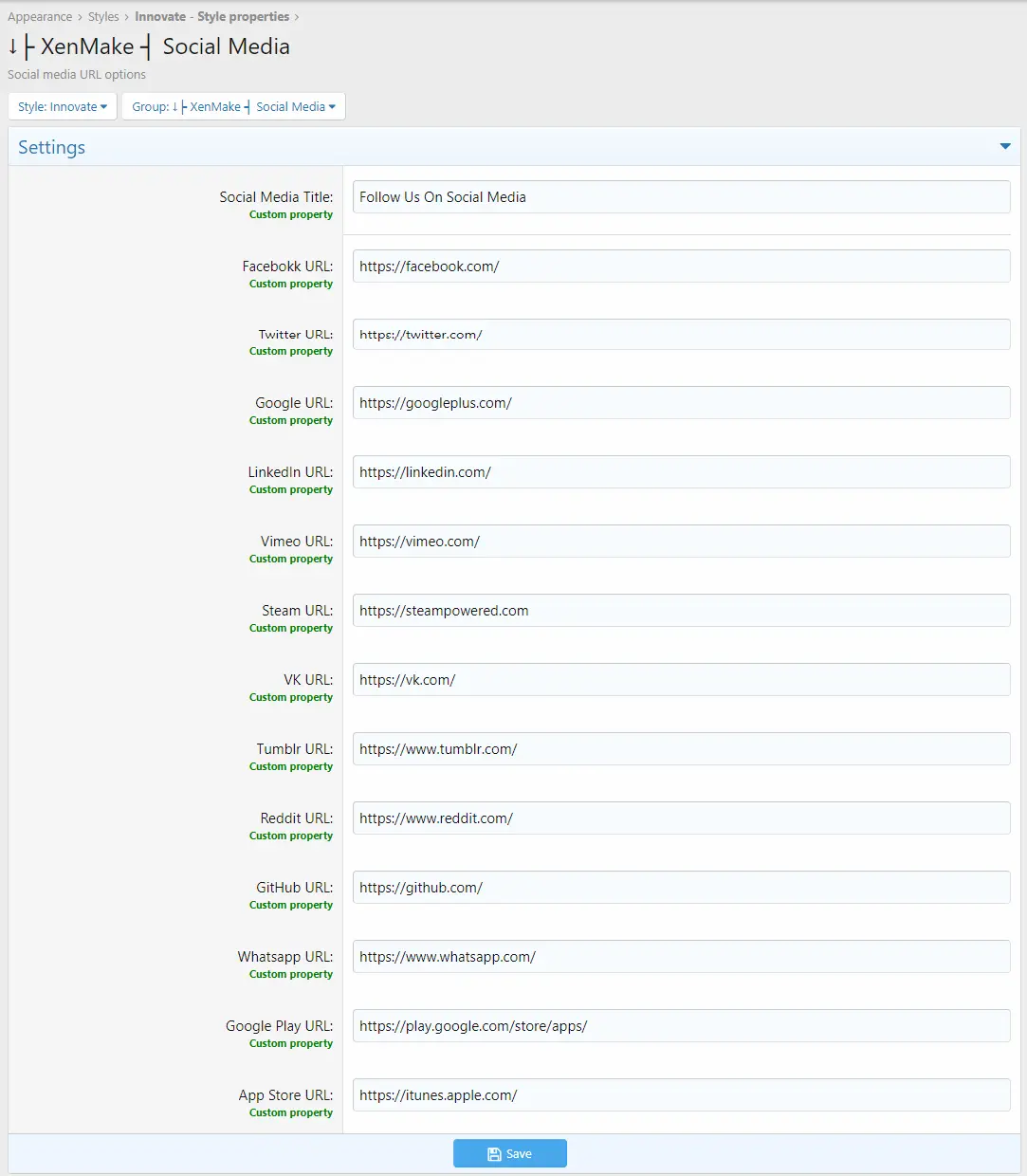The width and height of the screenshot is (1027, 1176).
Task: Click the Twitter URL input field
Action: coord(681,335)
